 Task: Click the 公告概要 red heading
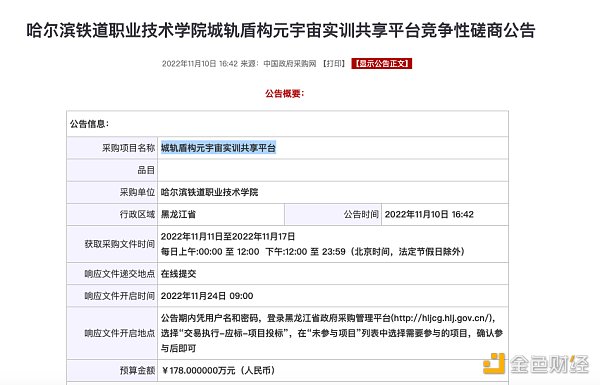click(x=285, y=93)
